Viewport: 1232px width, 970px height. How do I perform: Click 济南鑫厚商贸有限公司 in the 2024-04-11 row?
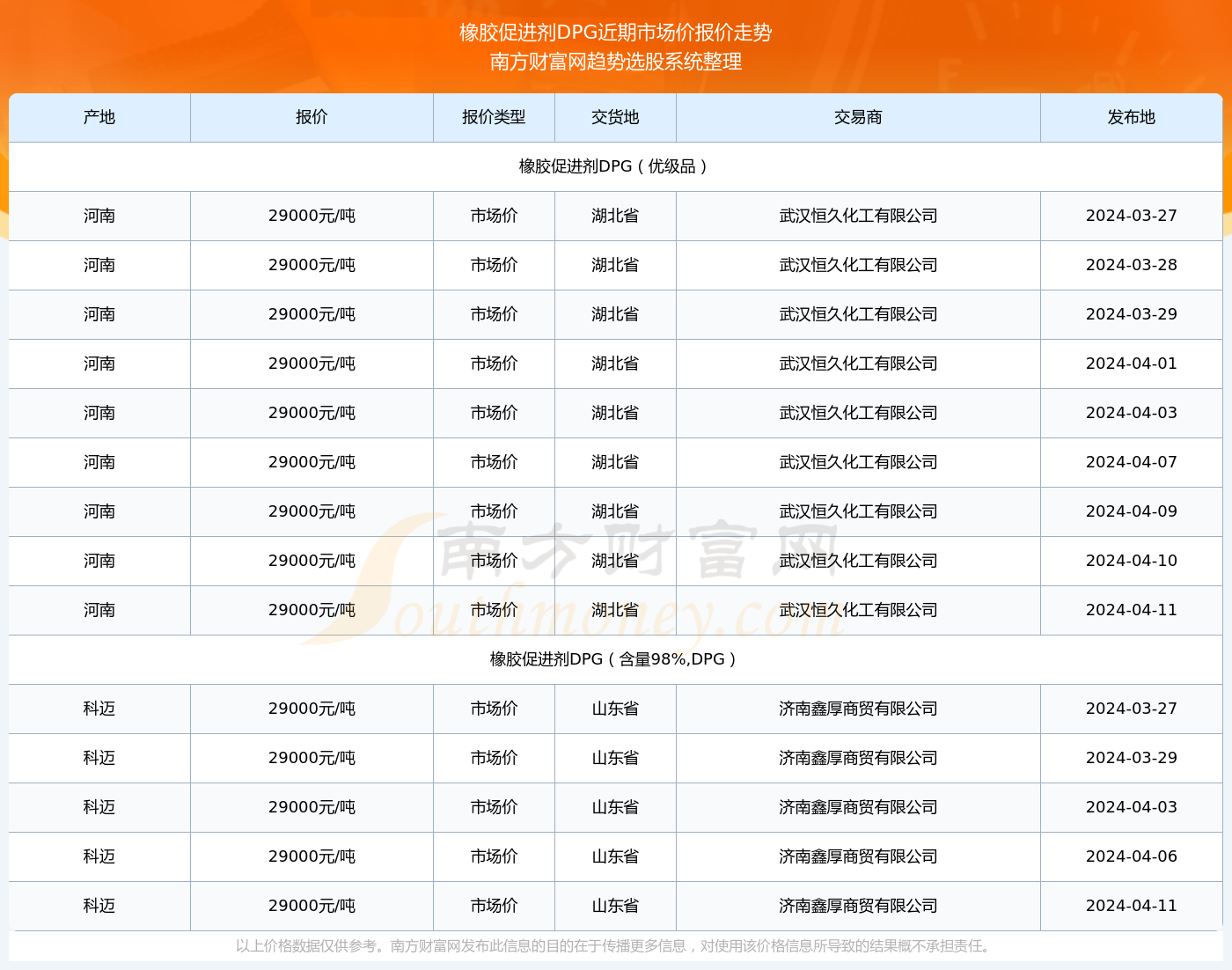click(858, 906)
